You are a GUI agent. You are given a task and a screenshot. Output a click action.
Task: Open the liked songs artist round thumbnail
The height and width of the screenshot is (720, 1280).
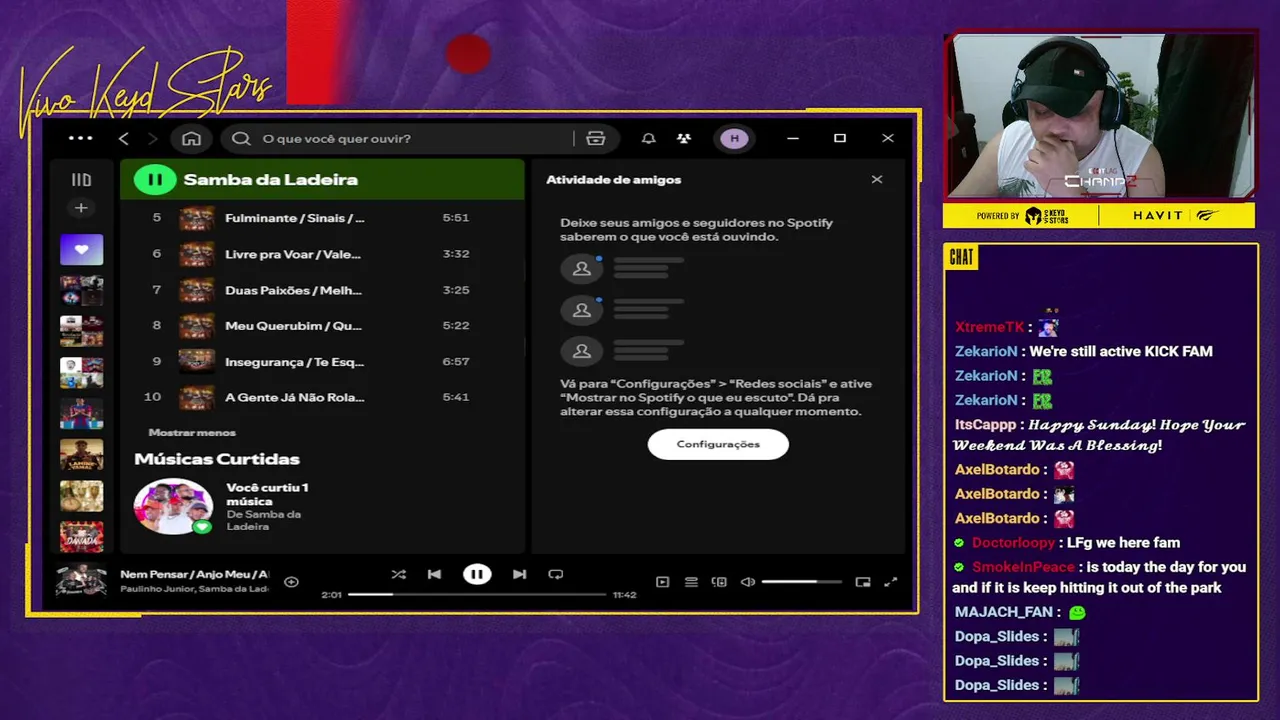(x=173, y=506)
